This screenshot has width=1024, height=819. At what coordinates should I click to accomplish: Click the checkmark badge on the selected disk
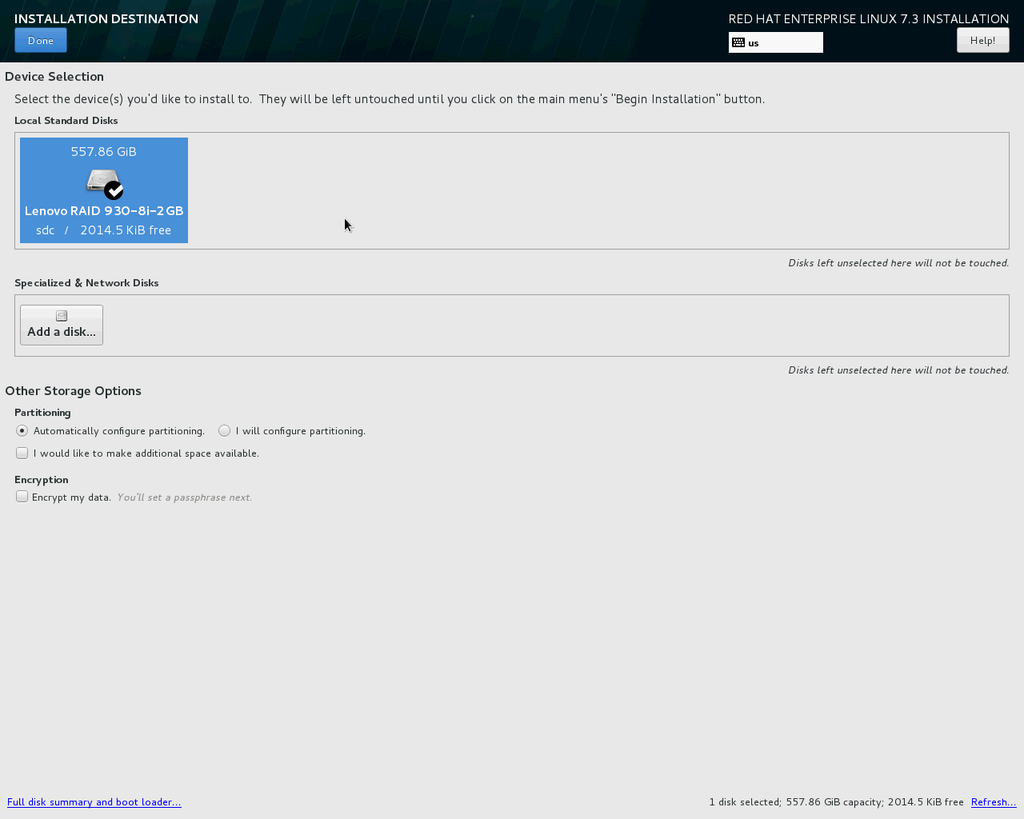pos(114,190)
